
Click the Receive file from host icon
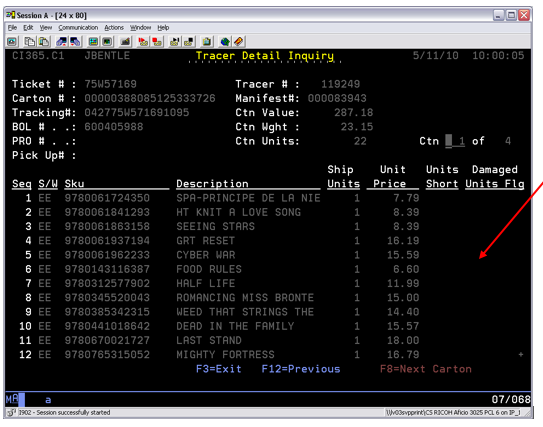click(x=75, y=42)
